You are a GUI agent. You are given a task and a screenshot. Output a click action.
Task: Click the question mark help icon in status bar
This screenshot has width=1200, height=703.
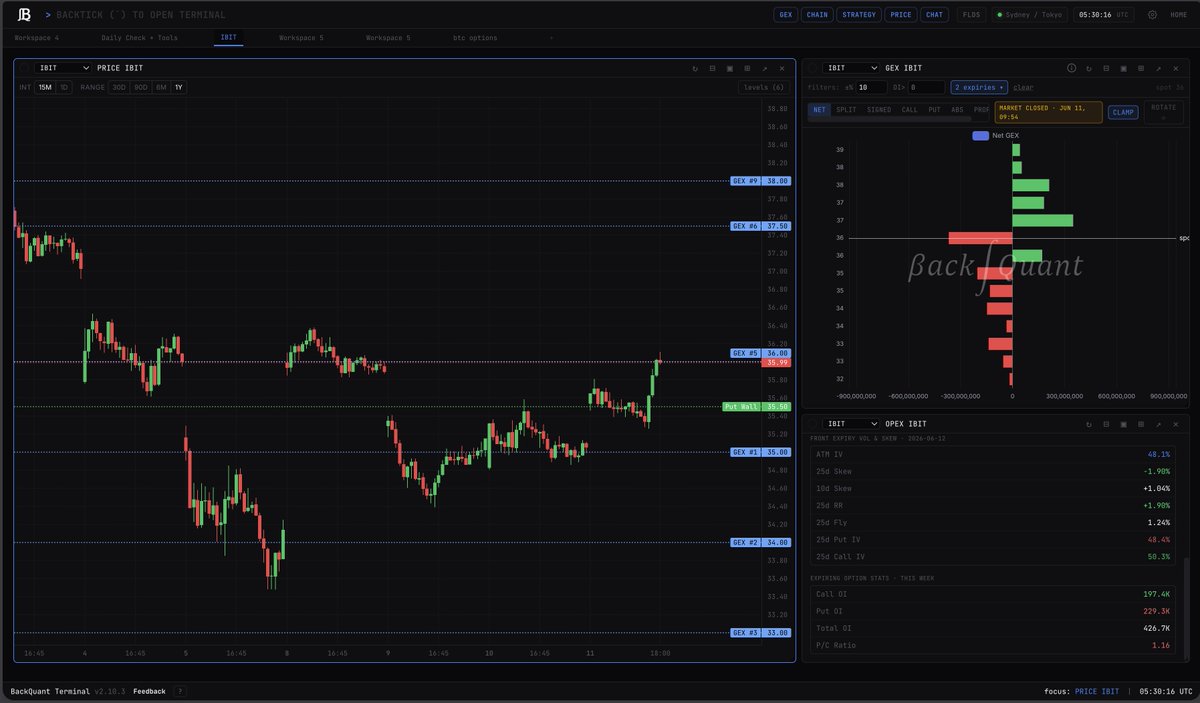pos(180,691)
